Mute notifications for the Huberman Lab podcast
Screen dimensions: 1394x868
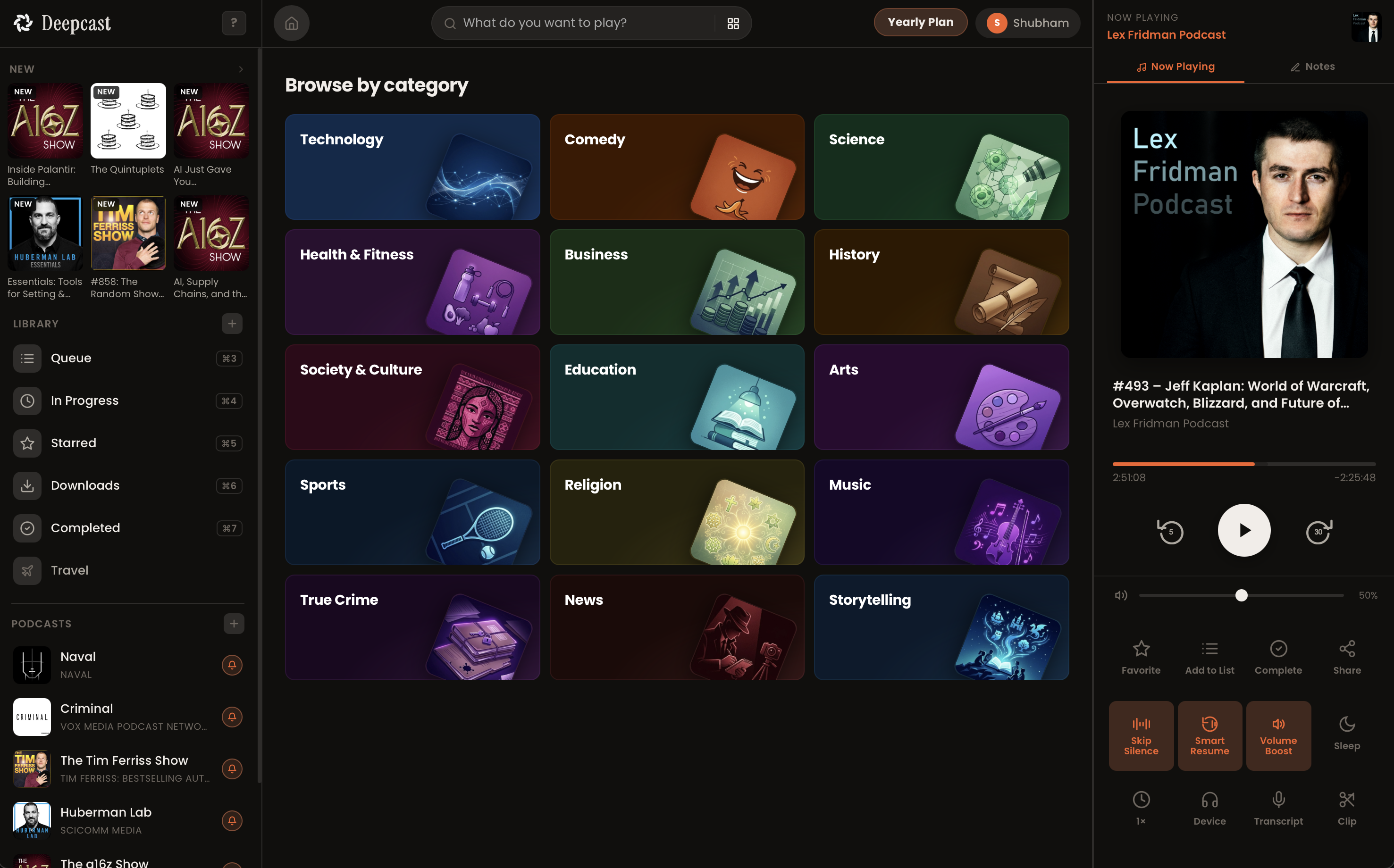(232, 821)
